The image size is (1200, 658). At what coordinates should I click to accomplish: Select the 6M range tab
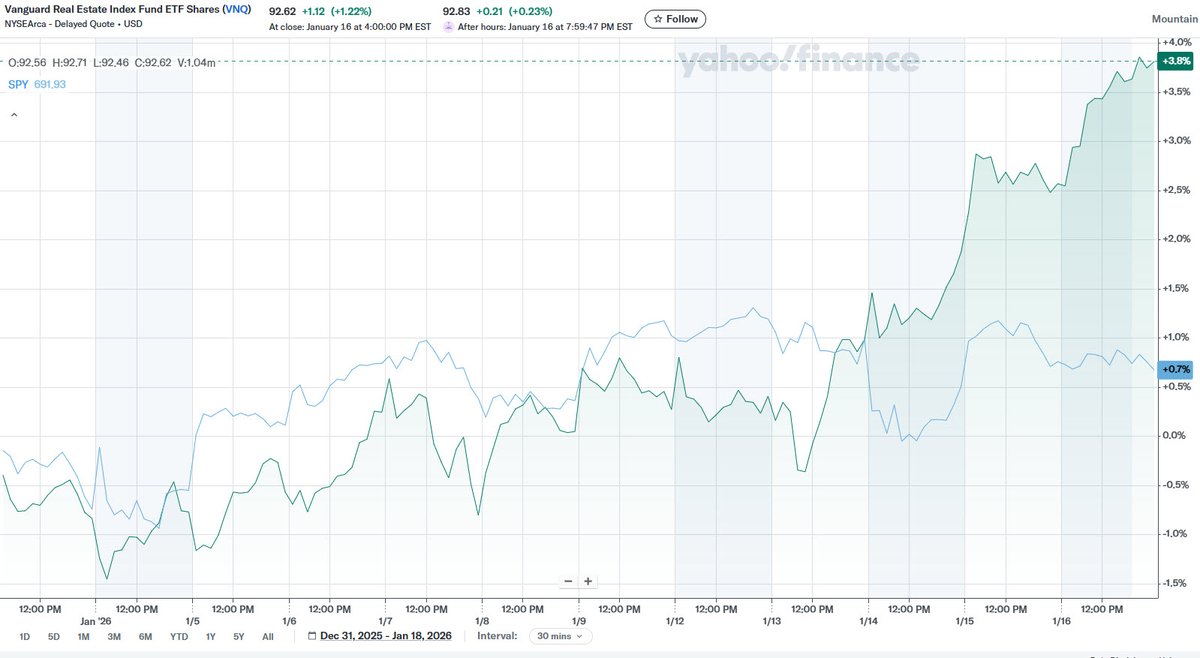click(145, 636)
